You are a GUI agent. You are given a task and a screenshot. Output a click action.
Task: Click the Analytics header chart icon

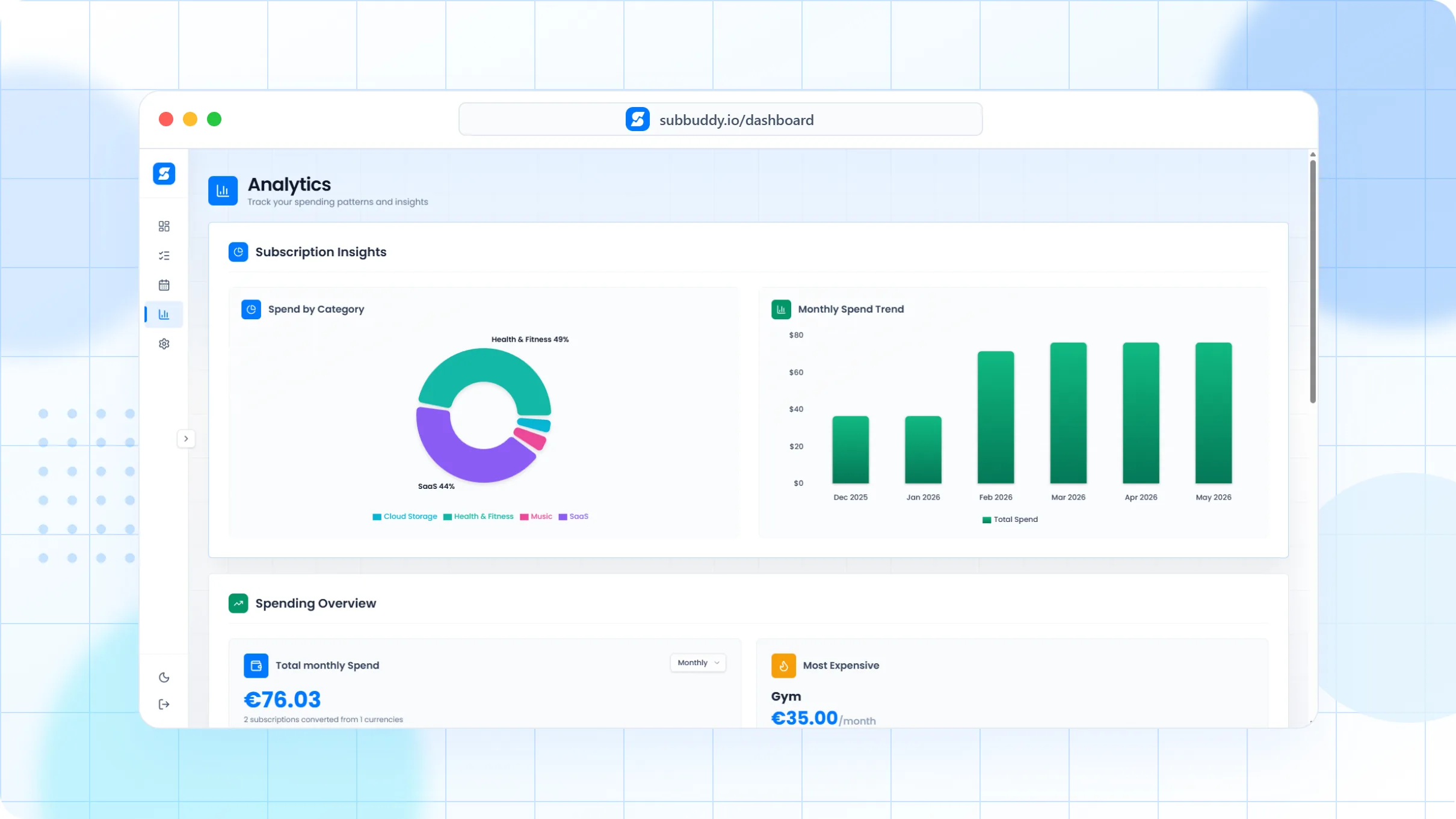click(223, 191)
